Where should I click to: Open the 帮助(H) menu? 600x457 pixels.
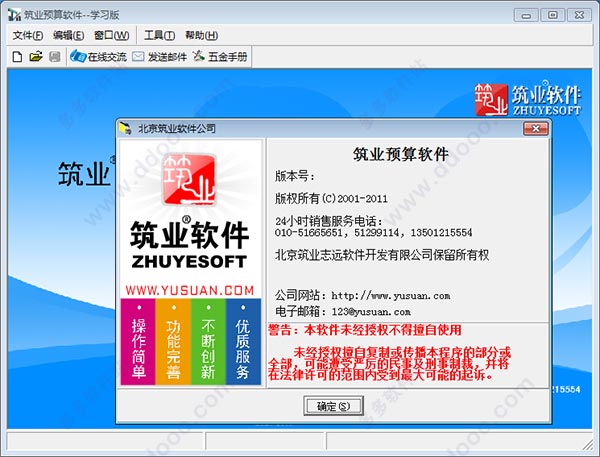pyautogui.click(x=201, y=36)
